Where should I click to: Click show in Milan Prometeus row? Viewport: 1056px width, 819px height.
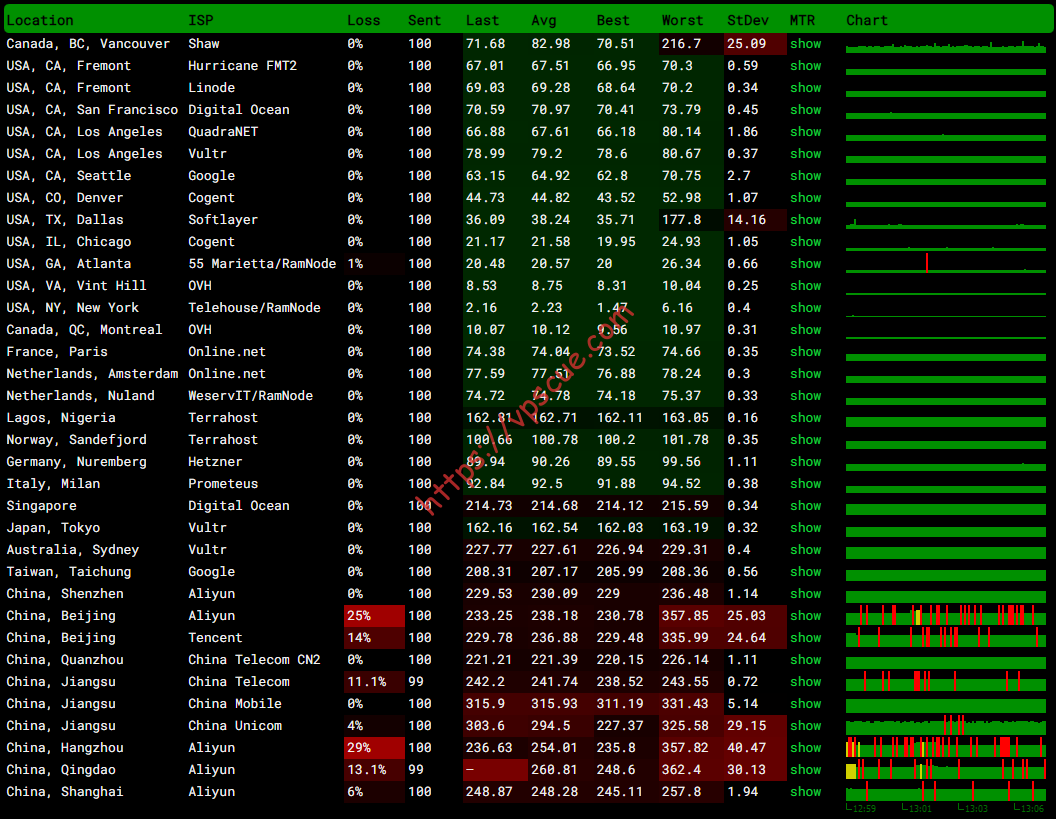[805, 484]
